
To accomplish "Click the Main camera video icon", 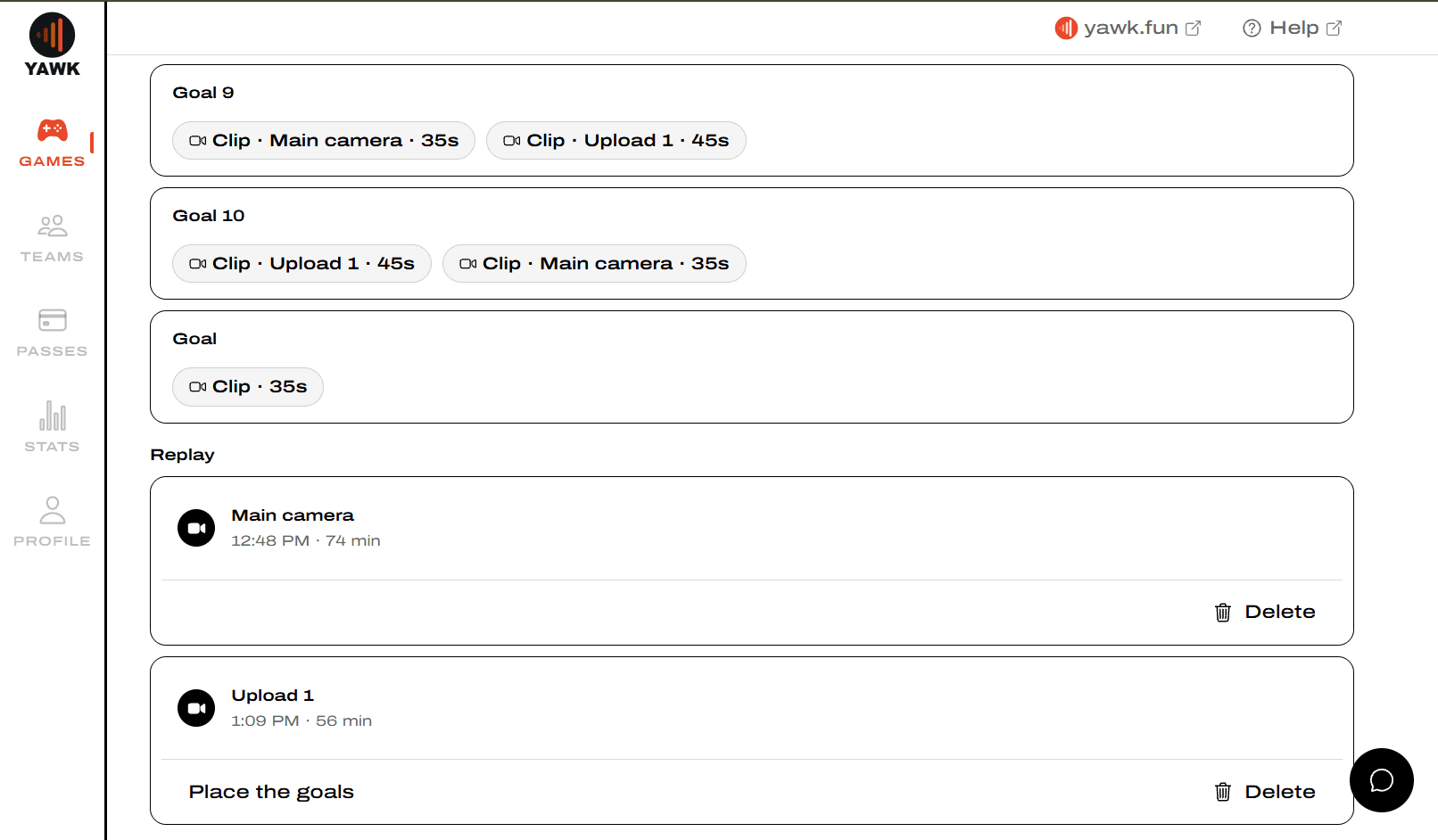I will click(x=196, y=528).
